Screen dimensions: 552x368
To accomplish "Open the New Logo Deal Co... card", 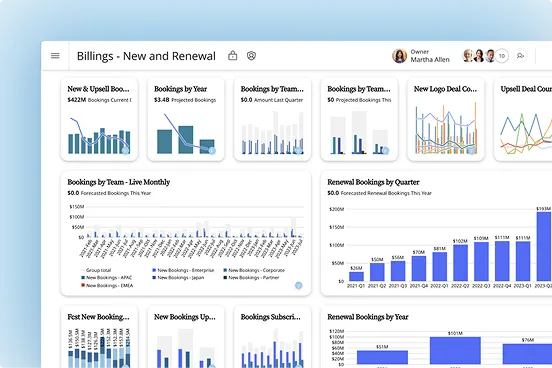I will [446, 119].
